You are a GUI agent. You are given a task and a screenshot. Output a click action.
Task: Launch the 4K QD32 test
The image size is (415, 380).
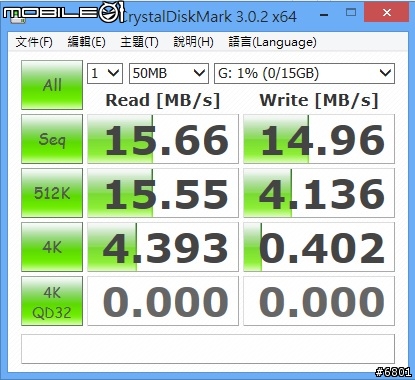click(x=52, y=301)
